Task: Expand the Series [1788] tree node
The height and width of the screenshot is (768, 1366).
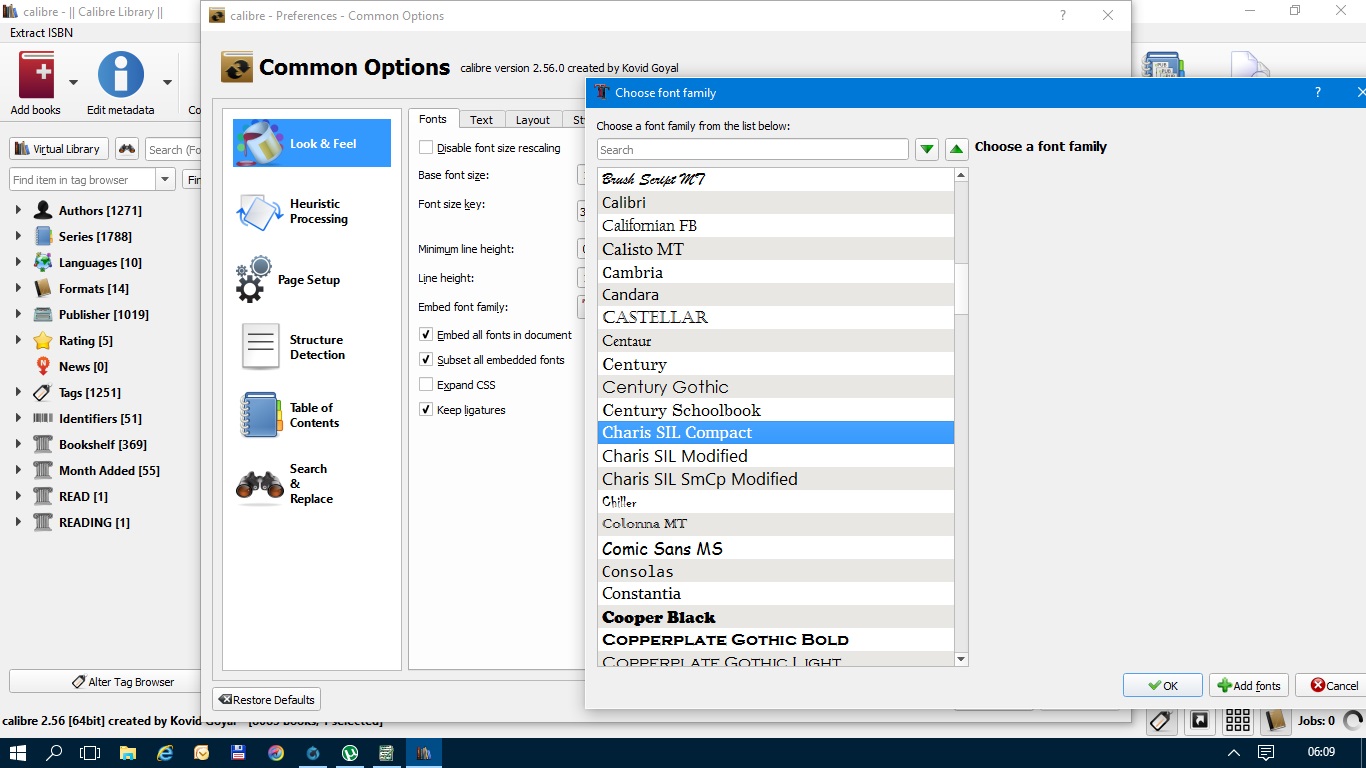Action: click(18, 236)
